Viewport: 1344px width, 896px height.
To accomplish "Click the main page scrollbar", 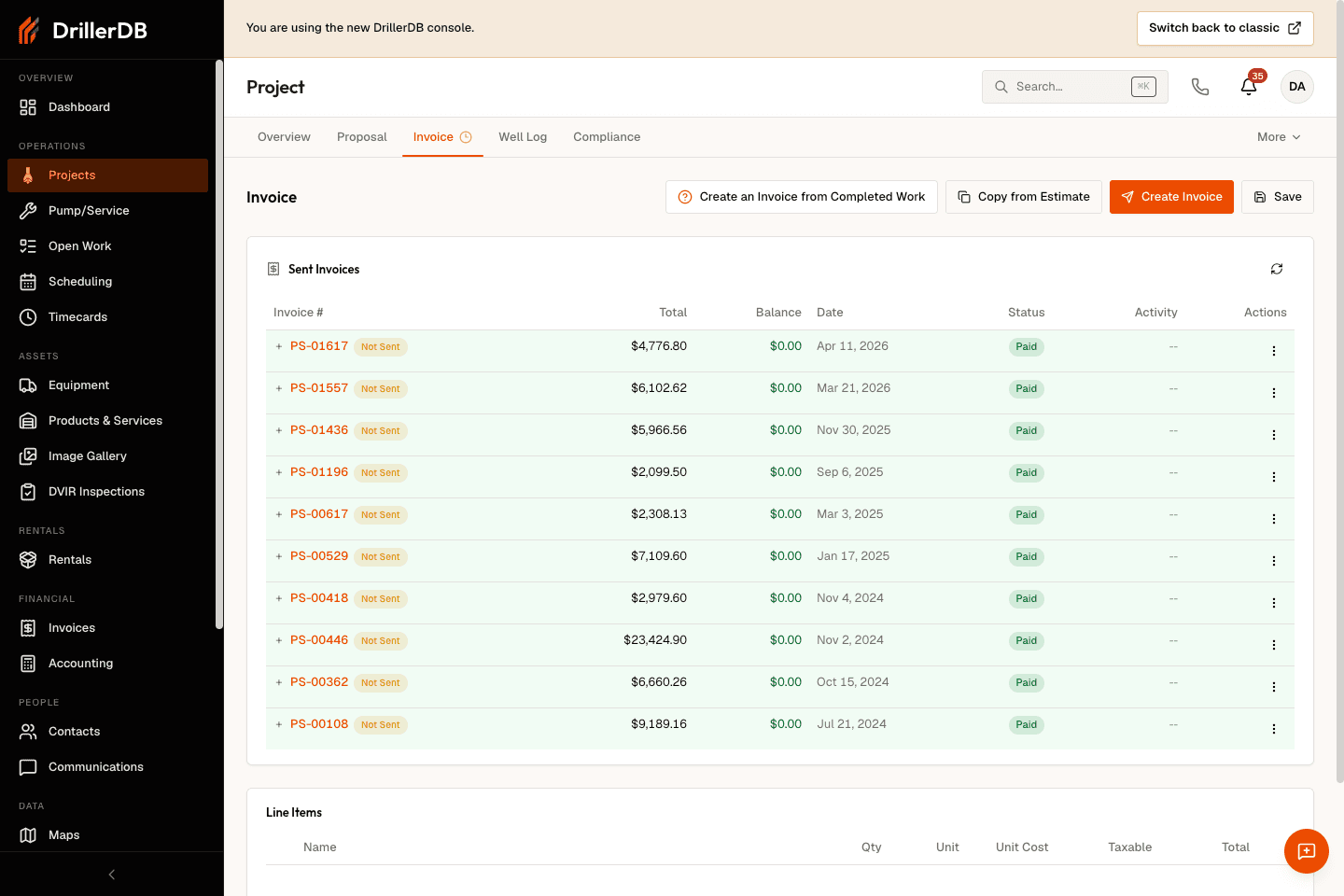I will coord(1340,392).
